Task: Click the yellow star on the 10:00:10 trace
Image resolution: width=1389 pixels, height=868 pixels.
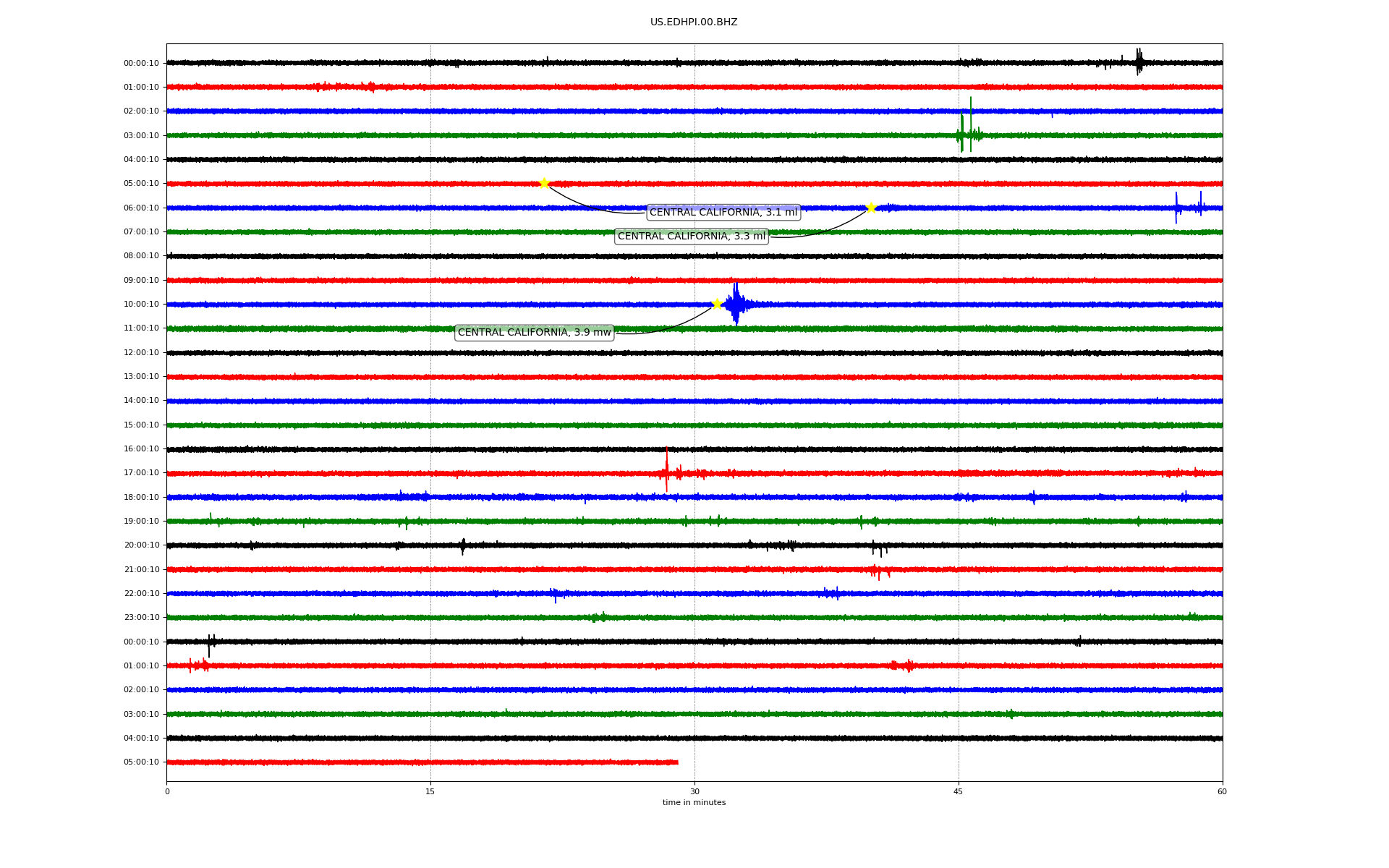Action: point(717,304)
